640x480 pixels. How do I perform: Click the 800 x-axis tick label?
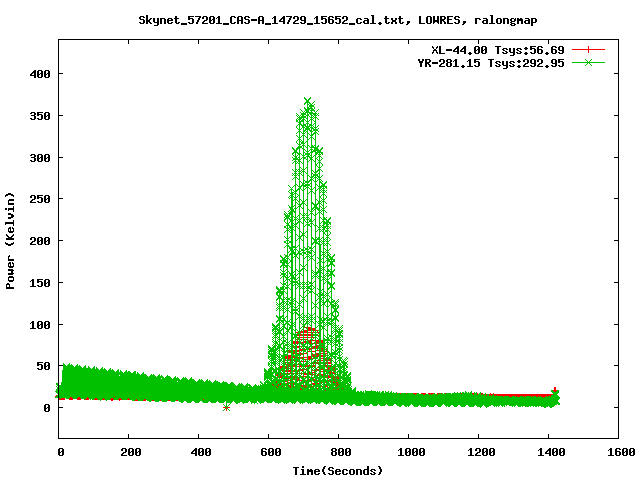[341, 452]
